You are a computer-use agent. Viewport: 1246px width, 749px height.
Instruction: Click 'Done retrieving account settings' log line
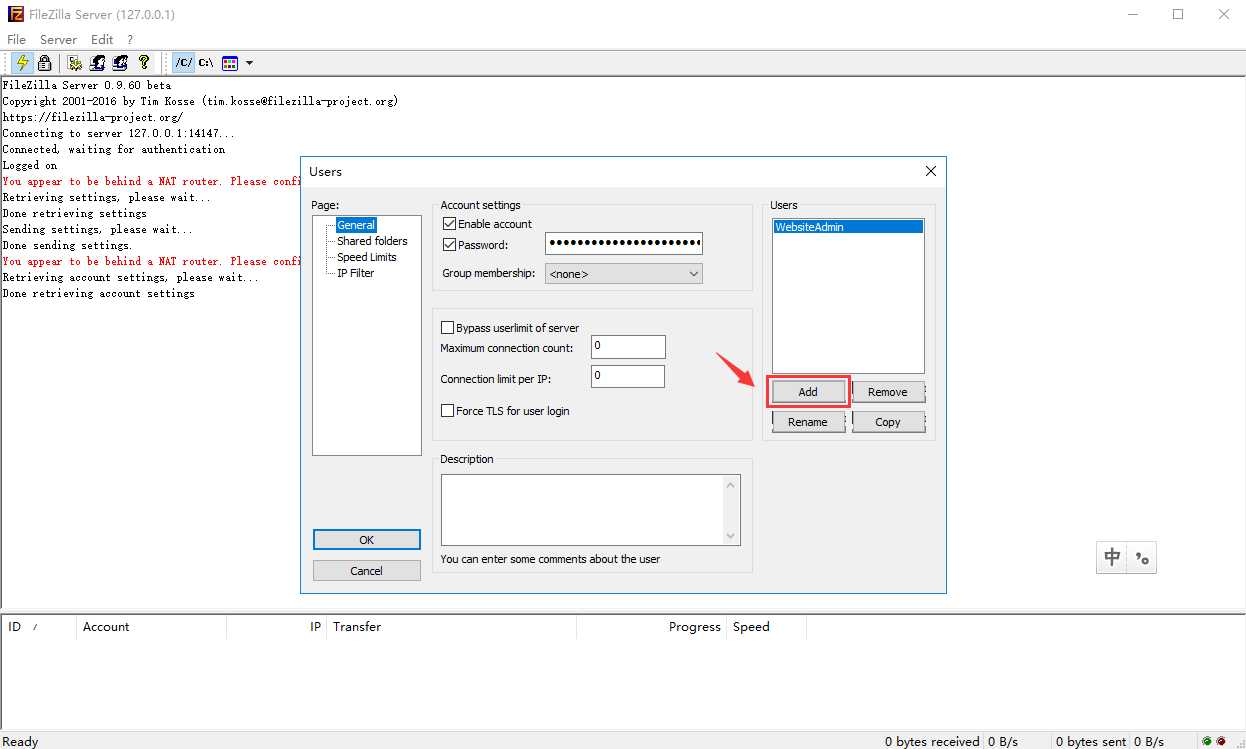pos(99,294)
